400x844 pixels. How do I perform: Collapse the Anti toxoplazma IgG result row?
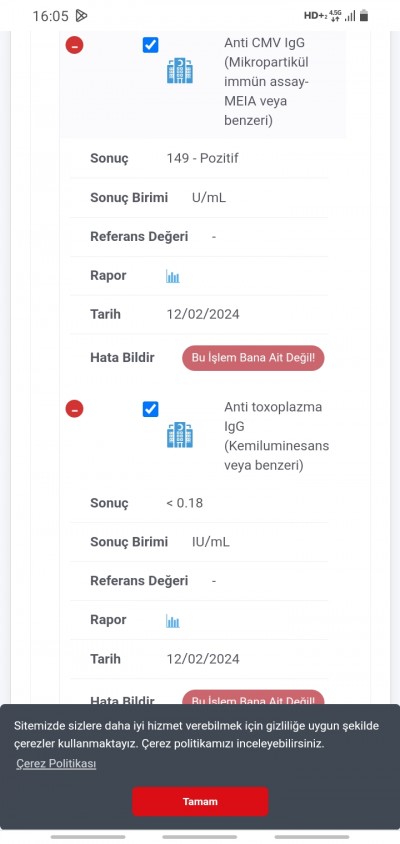pyautogui.click(x=74, y=409)
